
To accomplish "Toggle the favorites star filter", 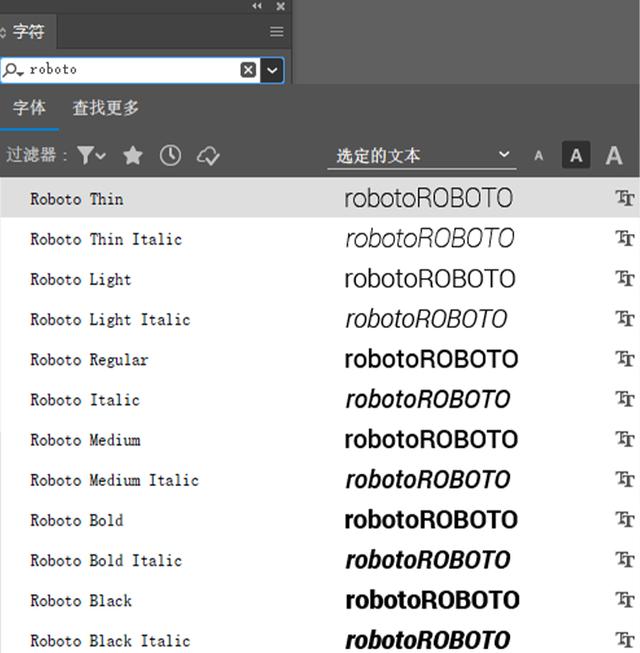I will pos(133,155).
